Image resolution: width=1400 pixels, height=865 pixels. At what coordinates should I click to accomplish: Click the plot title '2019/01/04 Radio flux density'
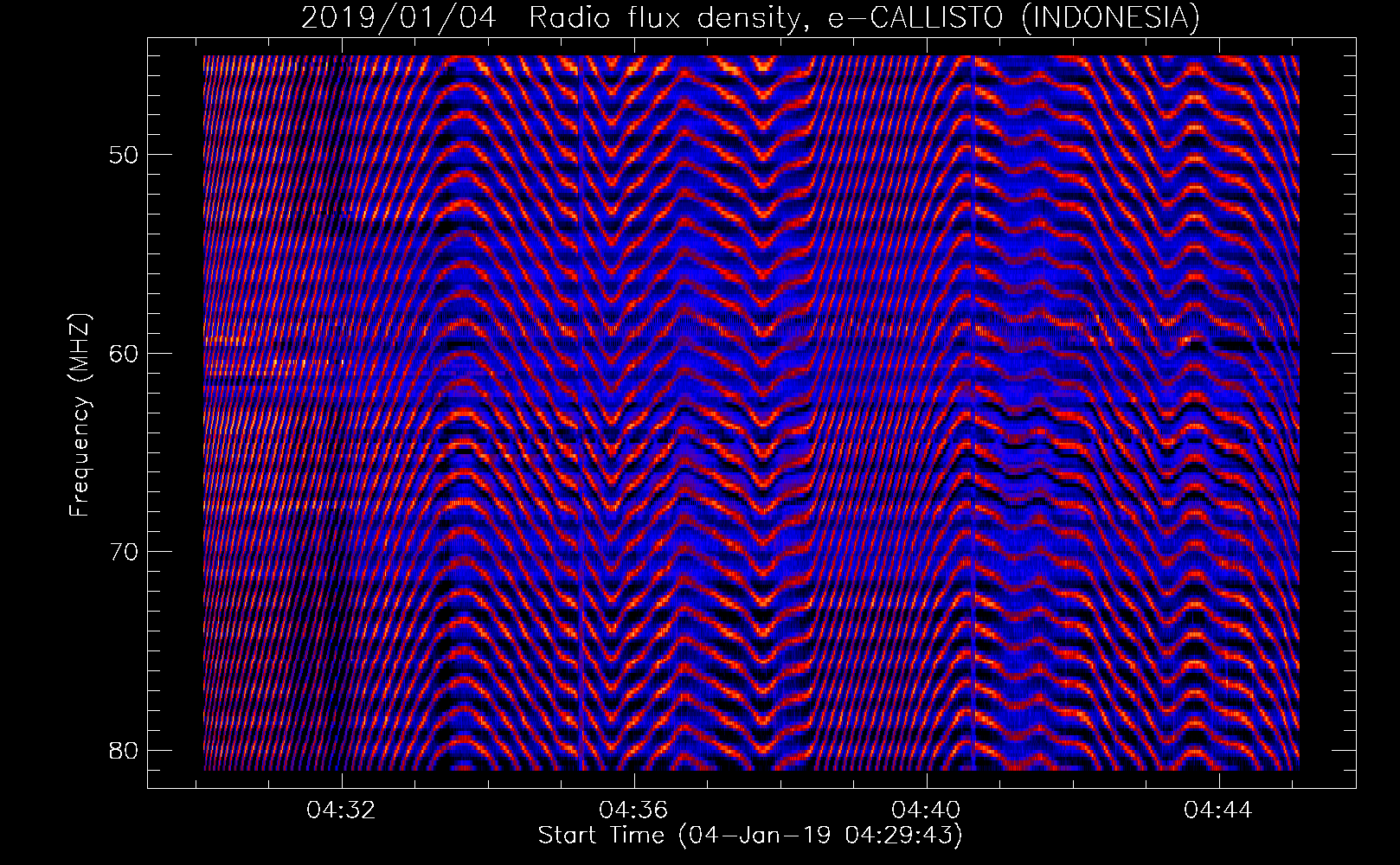[751, 18]
